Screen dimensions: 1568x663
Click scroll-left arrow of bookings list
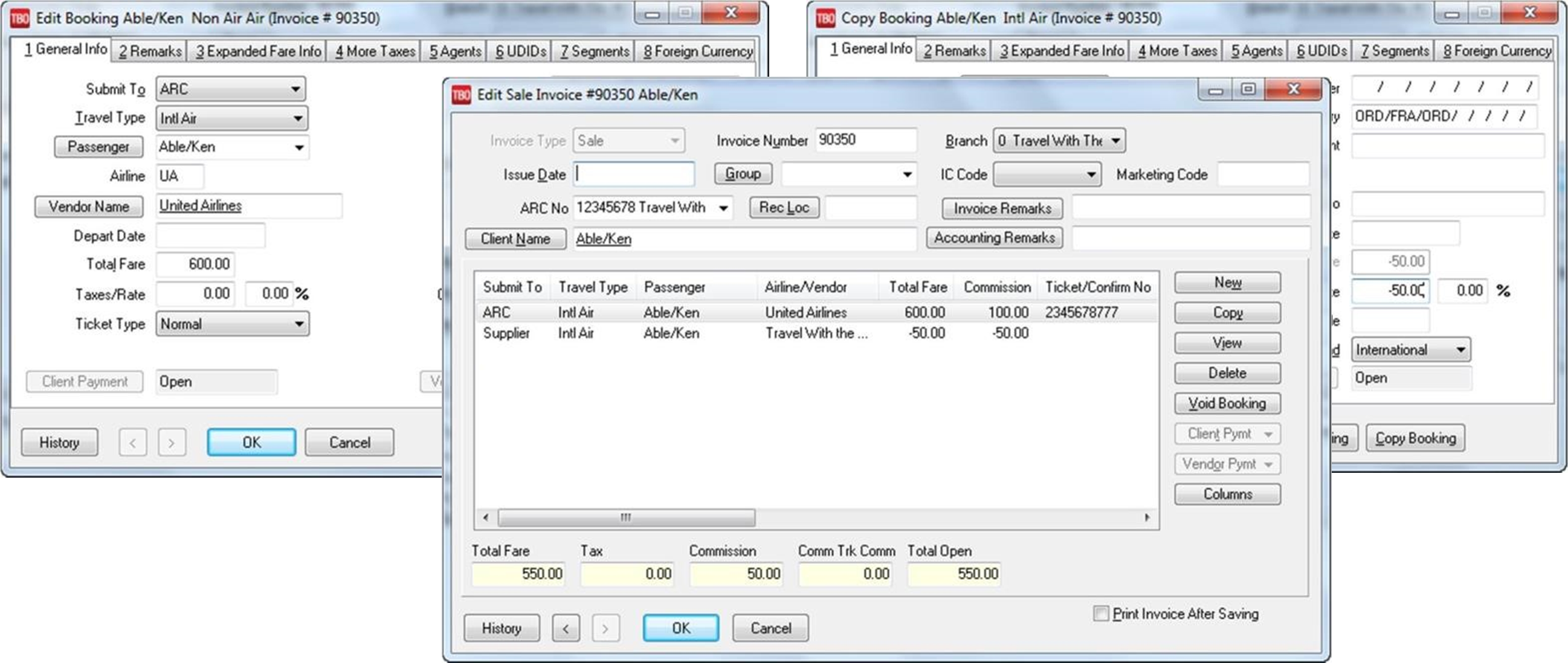[x=485, y=517]
